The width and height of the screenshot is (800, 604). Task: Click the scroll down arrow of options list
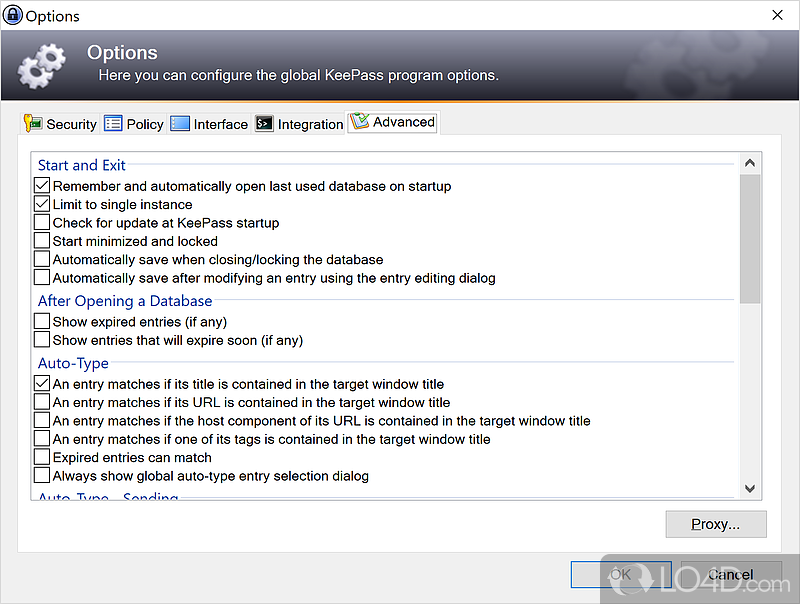750,488
